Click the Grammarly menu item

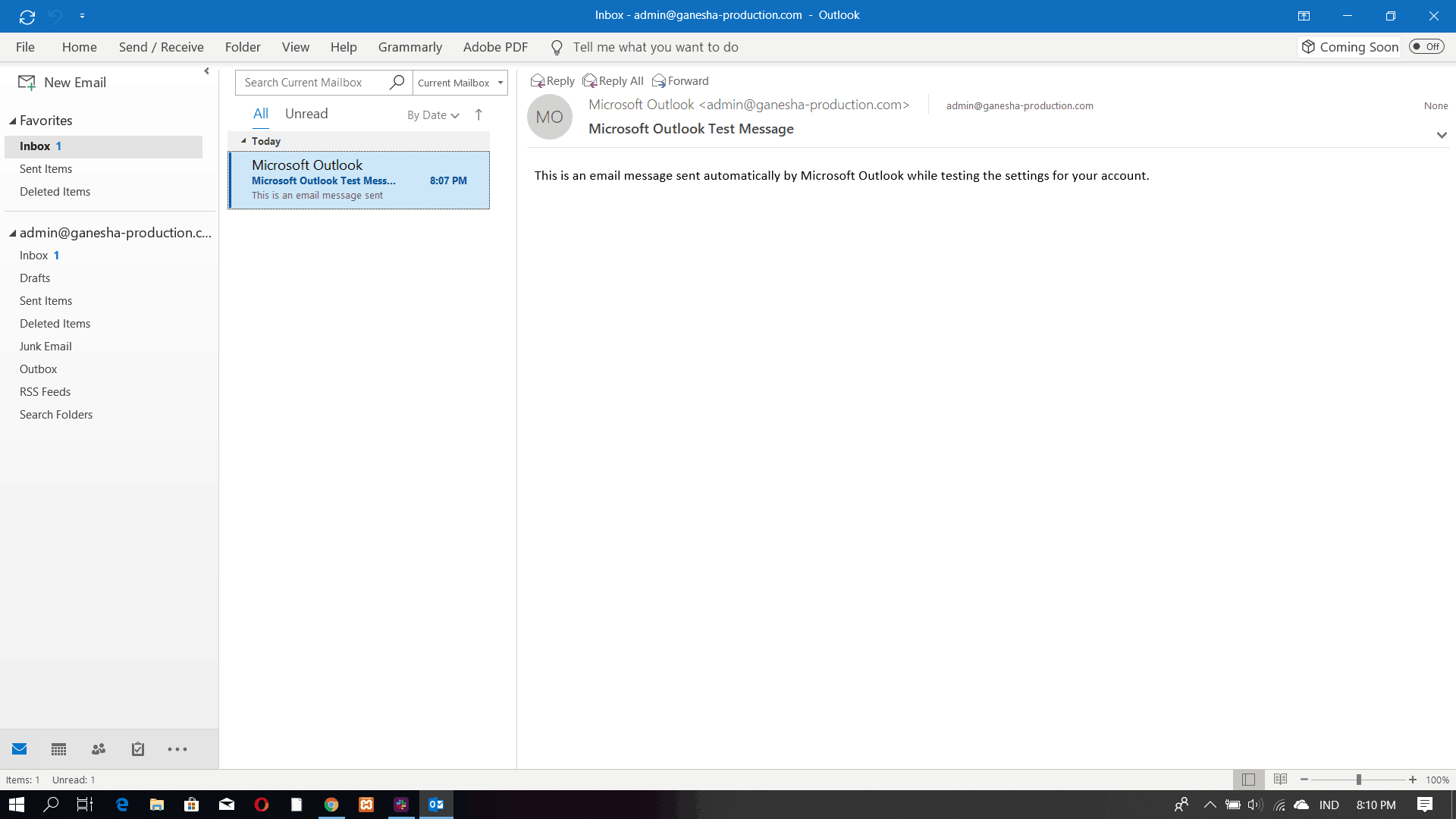coord(410,47)
